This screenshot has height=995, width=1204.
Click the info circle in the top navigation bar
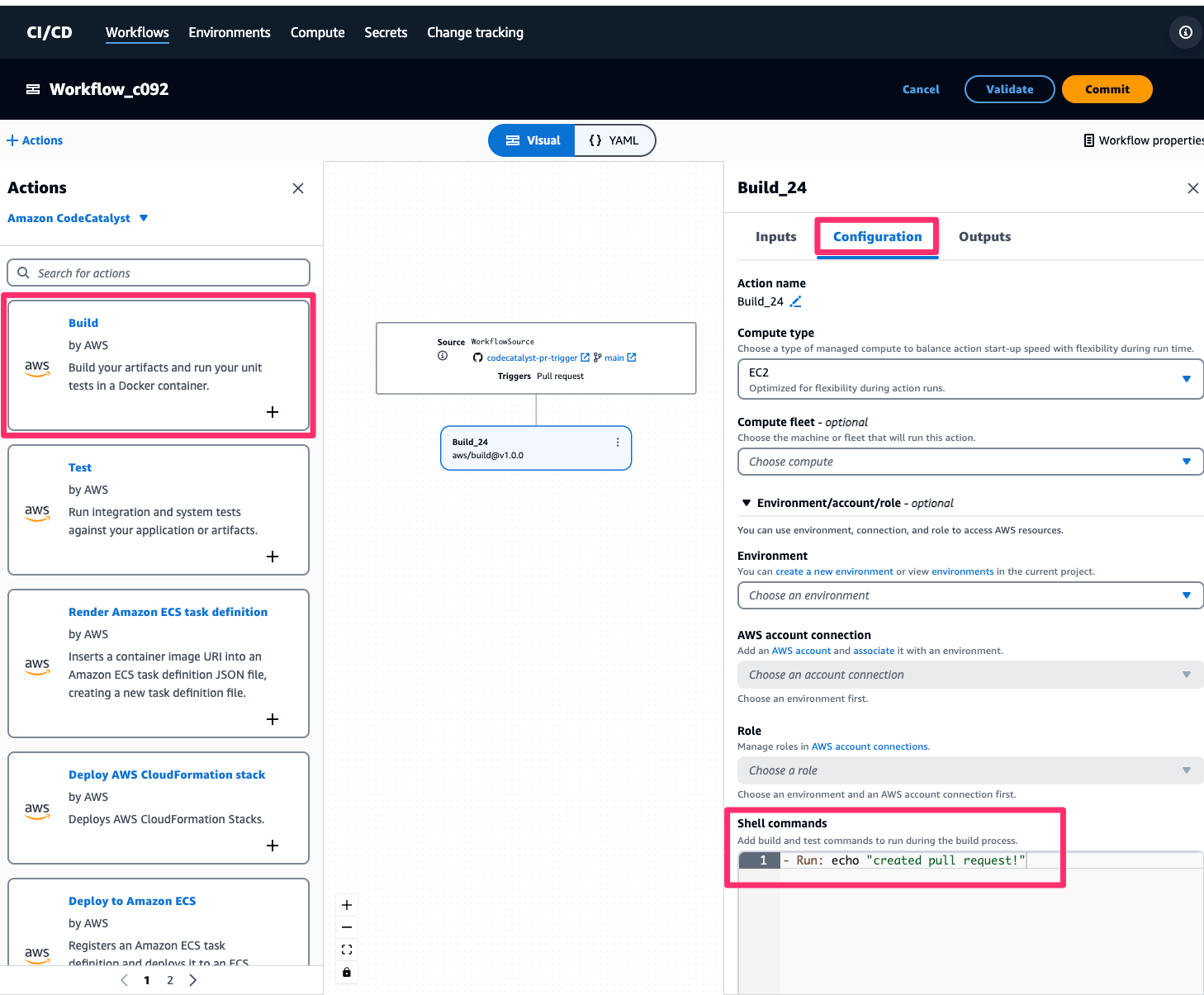point(1185,32)
